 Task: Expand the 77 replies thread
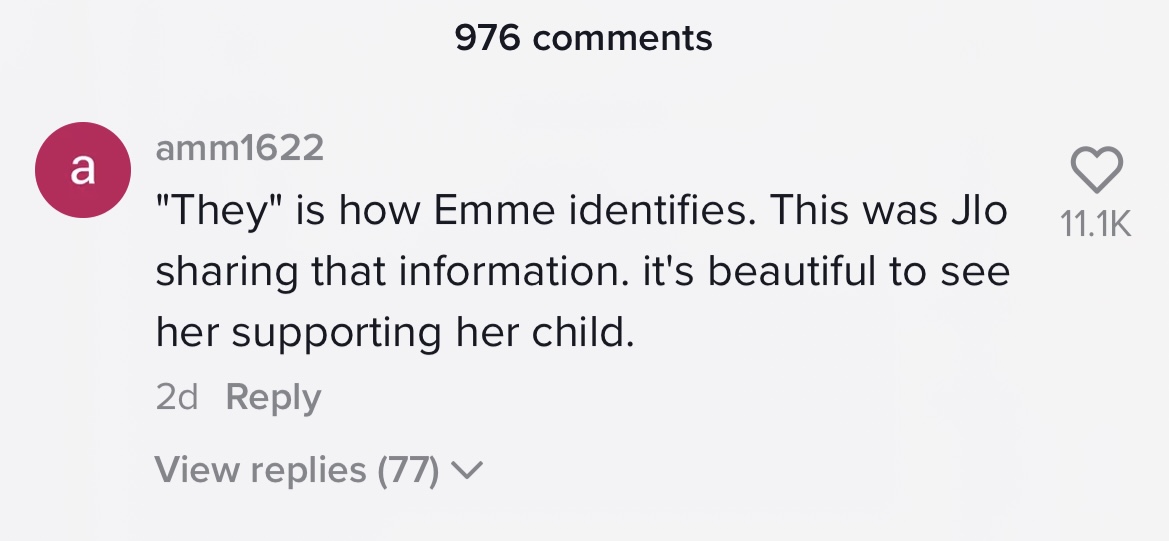point(296,469)
